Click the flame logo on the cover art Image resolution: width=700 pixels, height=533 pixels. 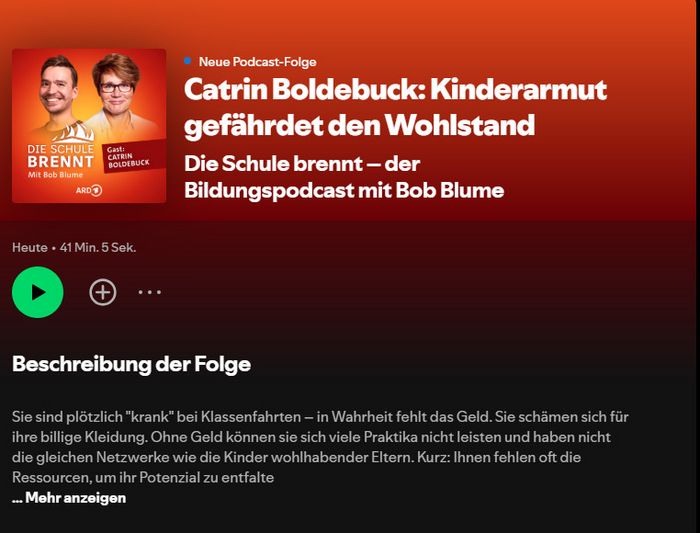75,133
